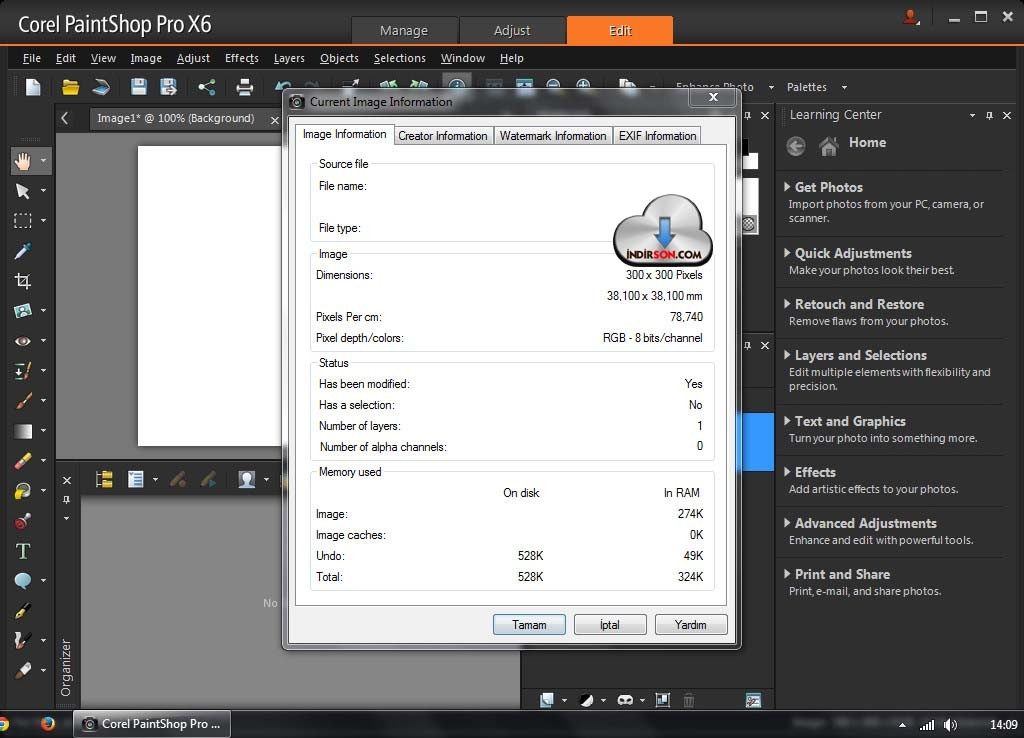The width and height of the screenshot is (1024, 738).
Task: Click the Yardım button
Action: click(x=691, y=625)
